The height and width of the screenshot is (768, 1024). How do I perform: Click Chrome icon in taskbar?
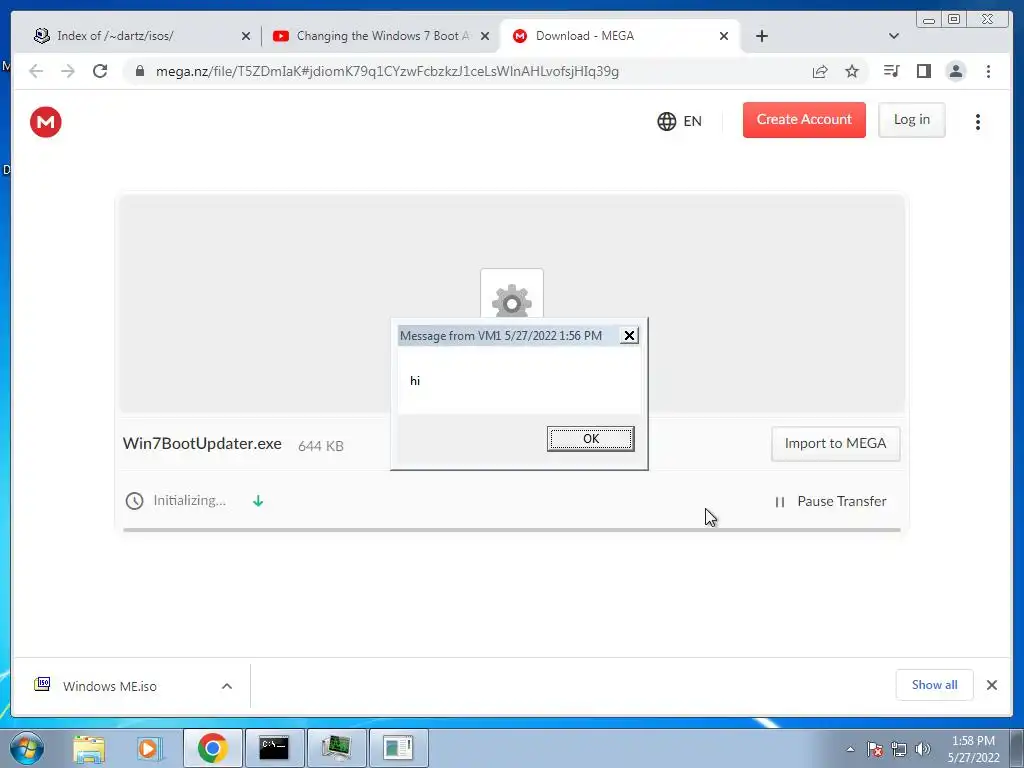(212, 748)
